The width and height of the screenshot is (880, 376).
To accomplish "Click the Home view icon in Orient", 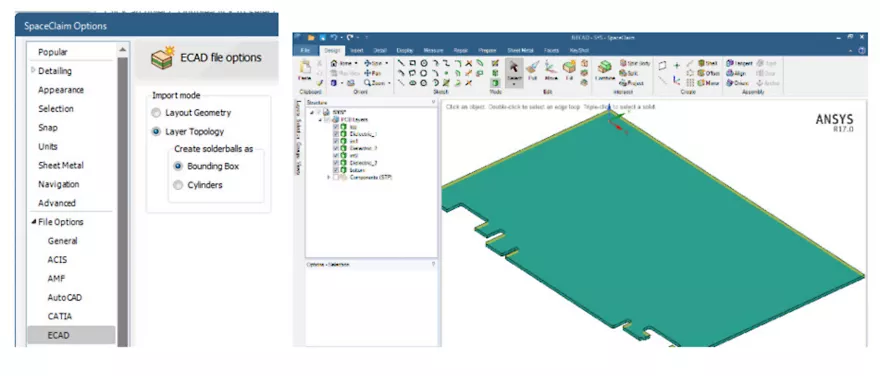I will coord(334,63).
